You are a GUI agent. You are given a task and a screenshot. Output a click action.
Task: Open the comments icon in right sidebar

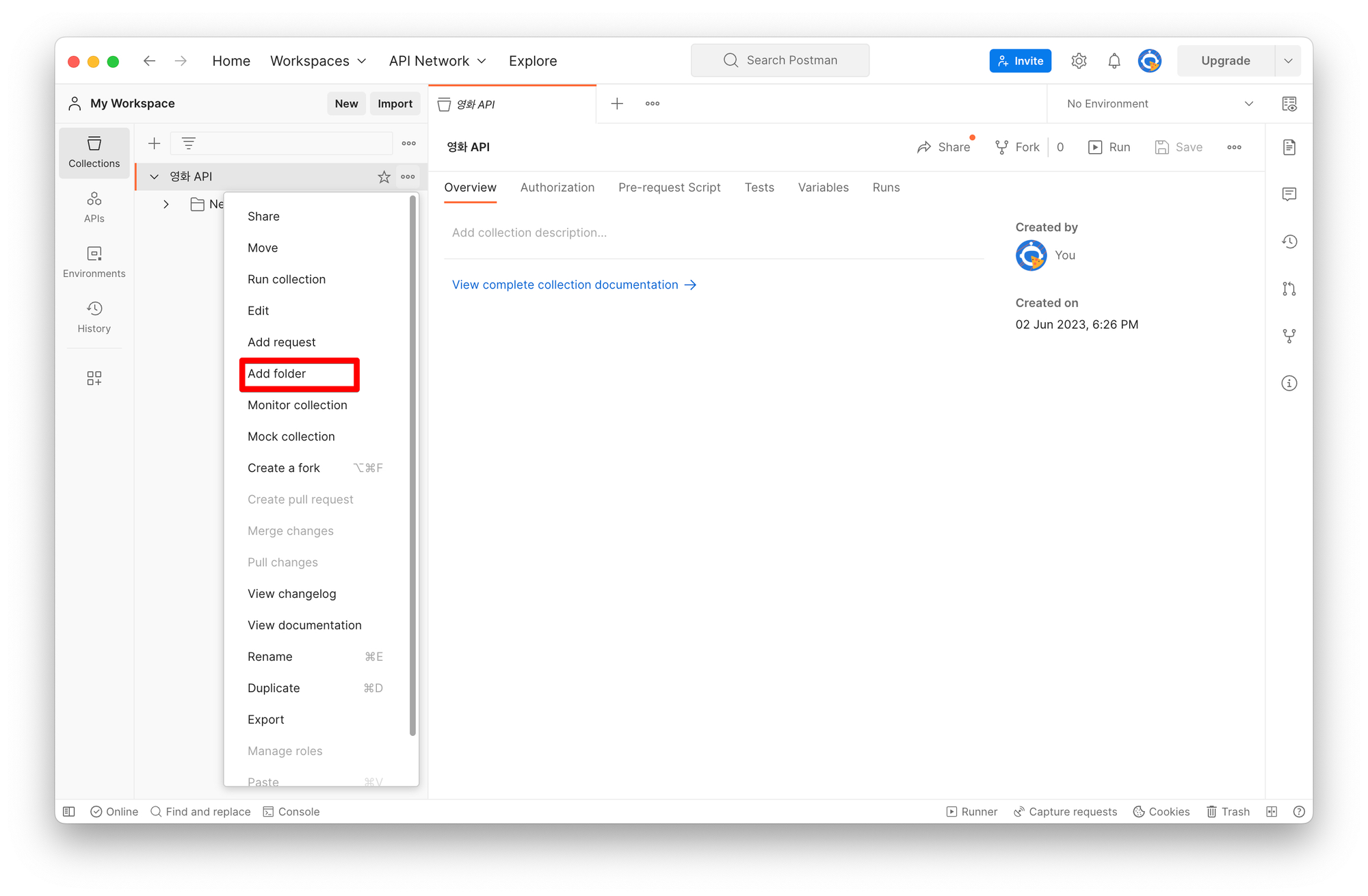1289,194
